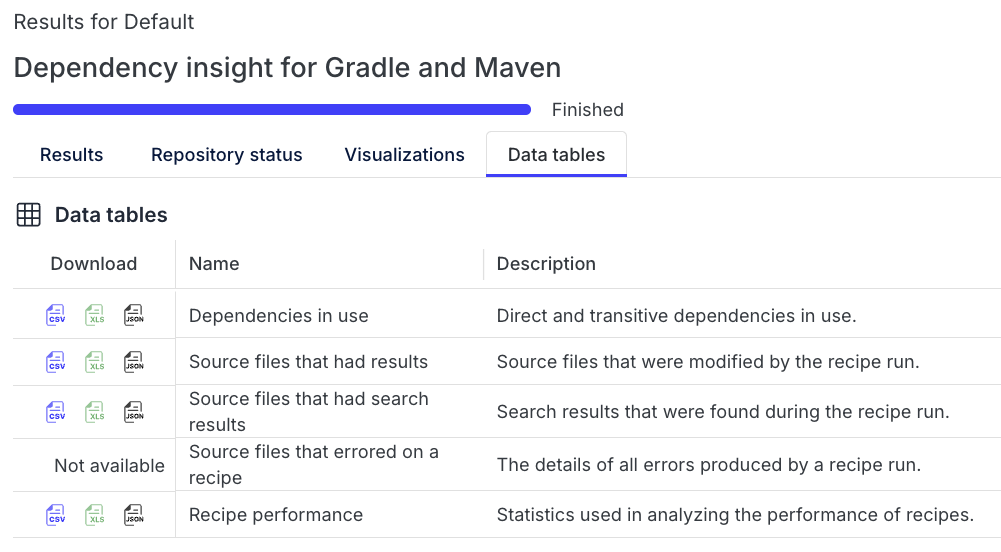This screenshot has height=552, width=1001.
Task: Click the Data tables grid icon
Action: tap(29, 215)
